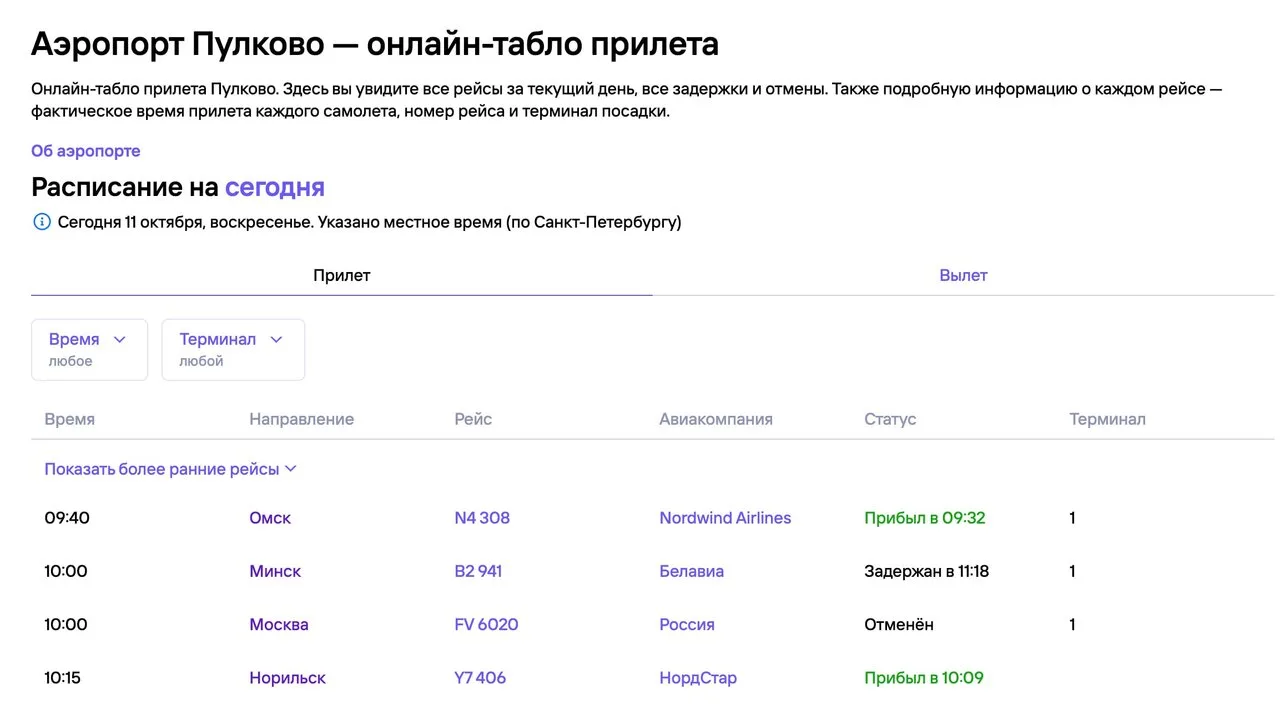Open flight N4 308
This screenshot has height=714, width=1280.
point(482,518)
